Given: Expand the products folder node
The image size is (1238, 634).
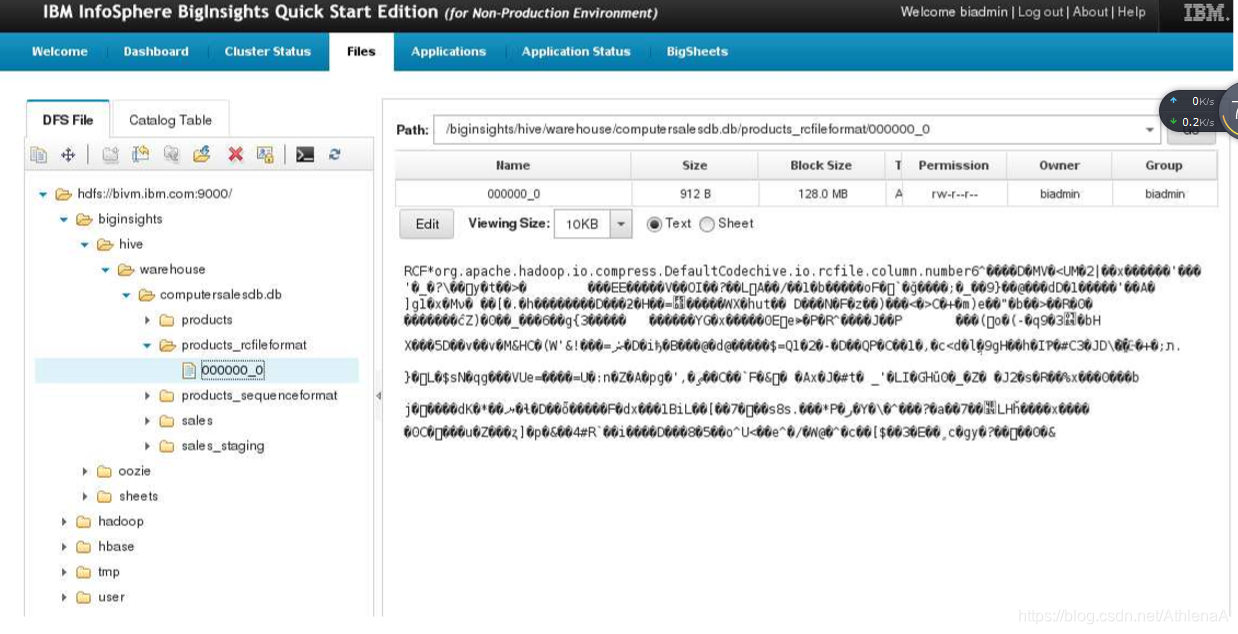Looking at the screenshot, I should click(x=147, y=320).
